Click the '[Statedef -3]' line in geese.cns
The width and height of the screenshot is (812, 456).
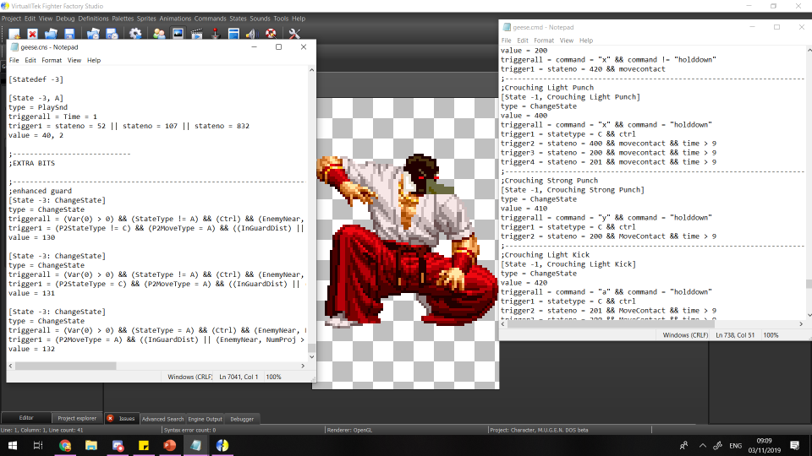[36, 79]
